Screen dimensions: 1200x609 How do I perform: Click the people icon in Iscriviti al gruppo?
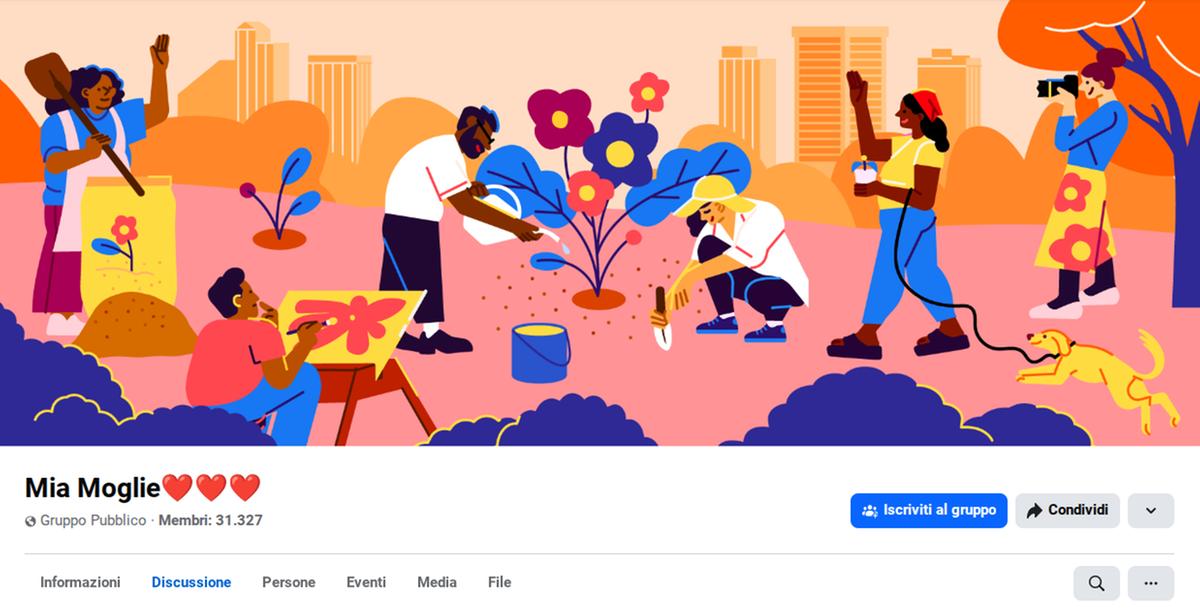[869, 510]
